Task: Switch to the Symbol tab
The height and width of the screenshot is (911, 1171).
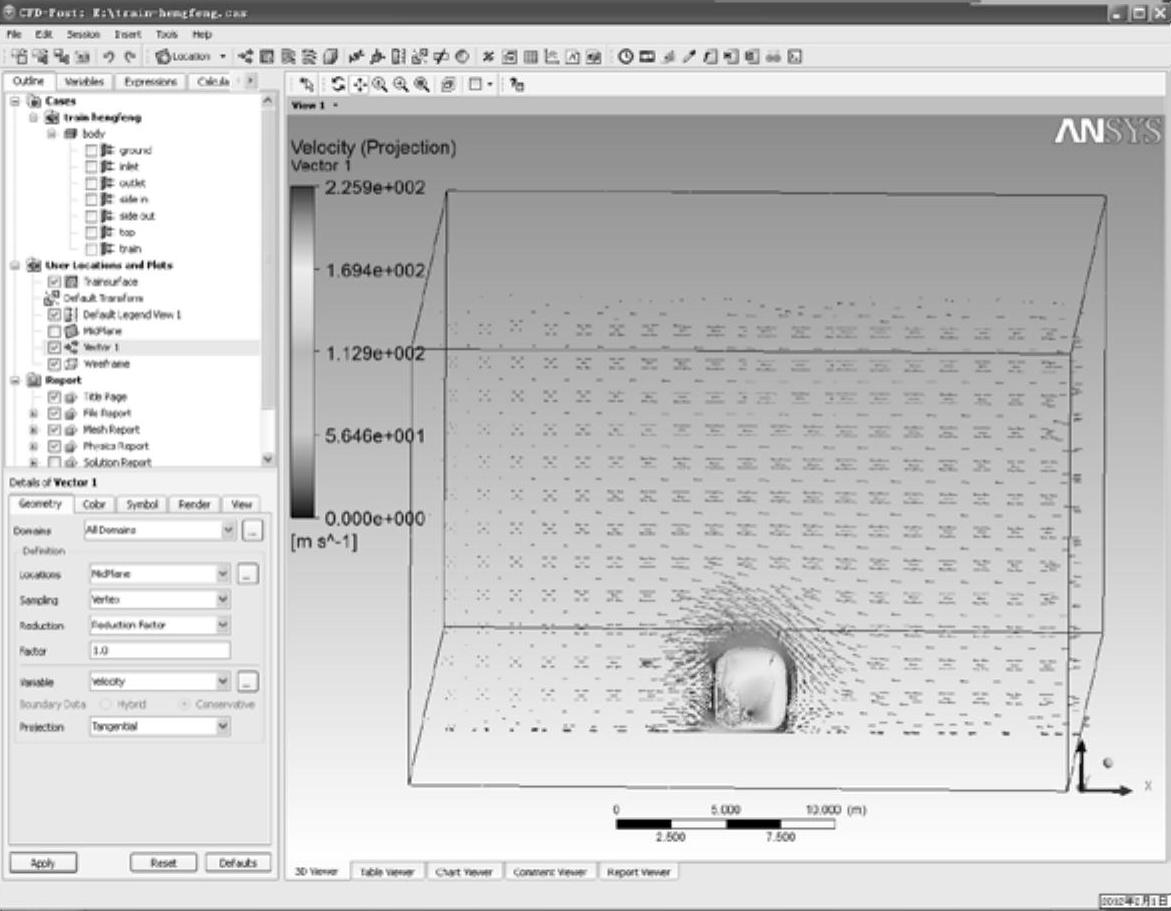Action: (x=143, y=505)
